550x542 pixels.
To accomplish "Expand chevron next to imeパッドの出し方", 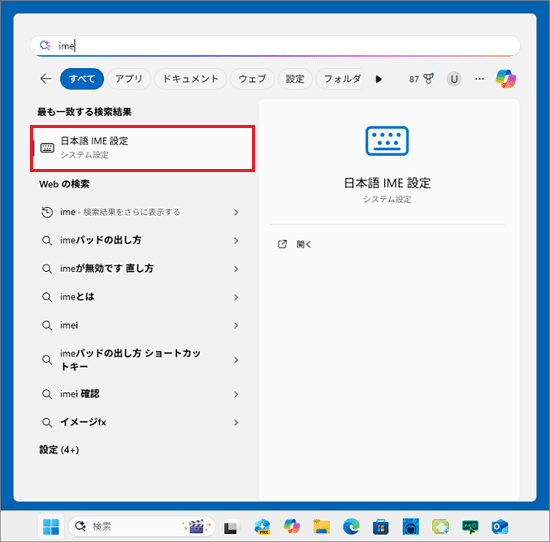I will [236, 241].
